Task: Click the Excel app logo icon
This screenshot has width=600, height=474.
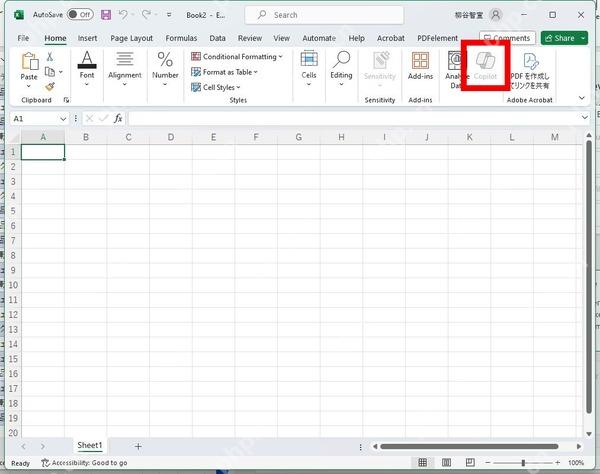Action: tap(19, 15)
